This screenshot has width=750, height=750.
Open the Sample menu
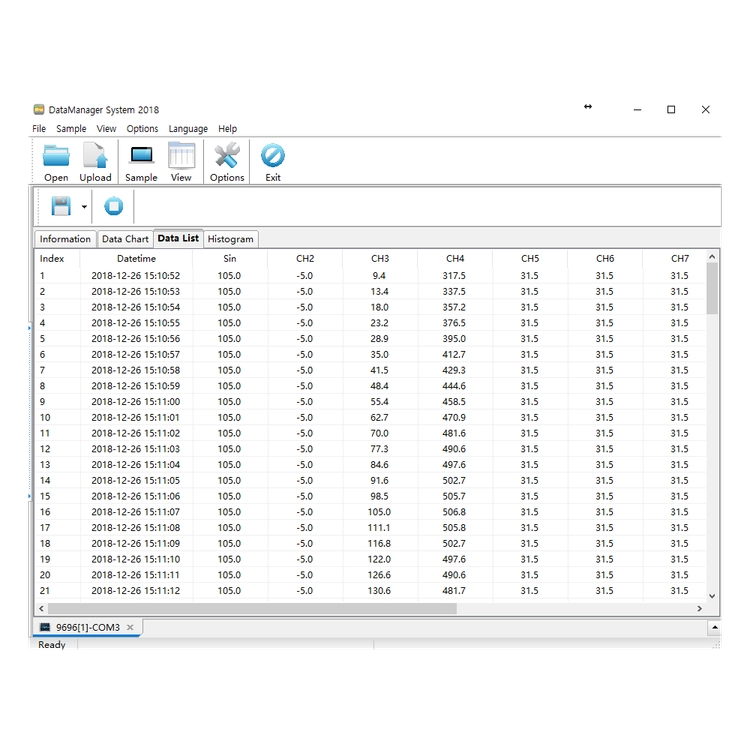coord(71,129)
